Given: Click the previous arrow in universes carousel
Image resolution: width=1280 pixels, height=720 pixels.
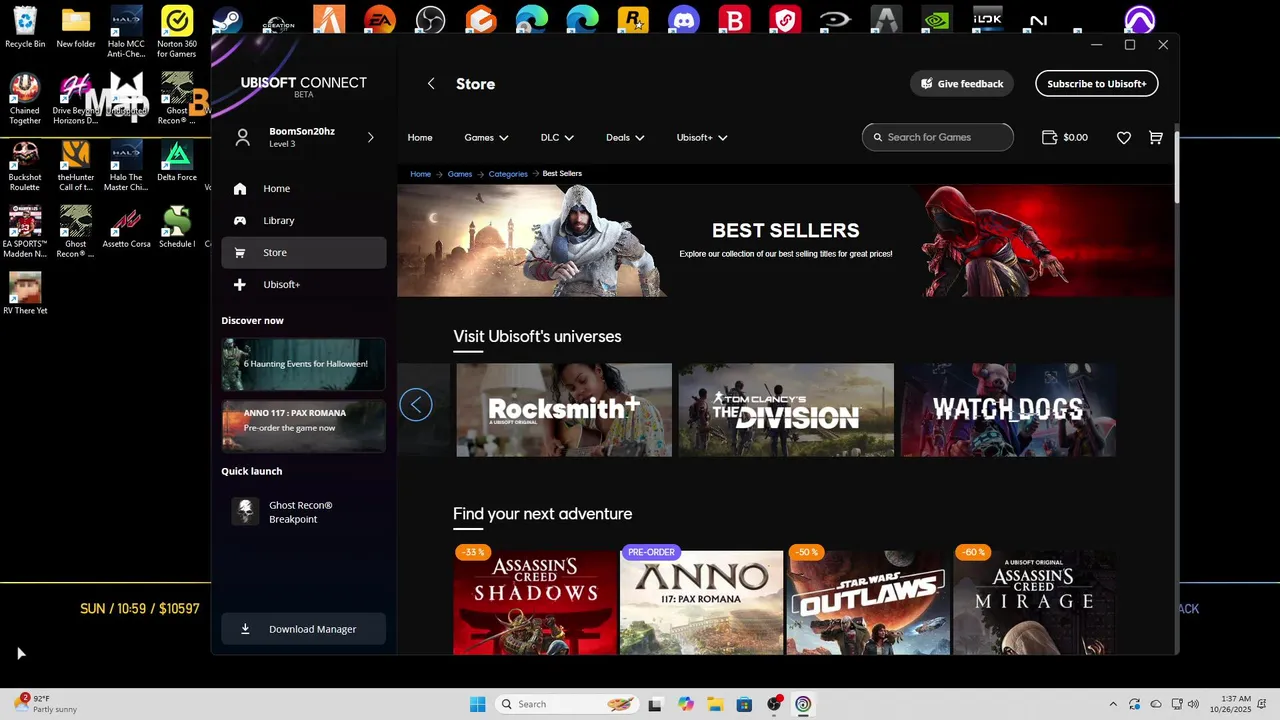Looking at the screenshot, I should pyautogui.click(x=416, y=405).
